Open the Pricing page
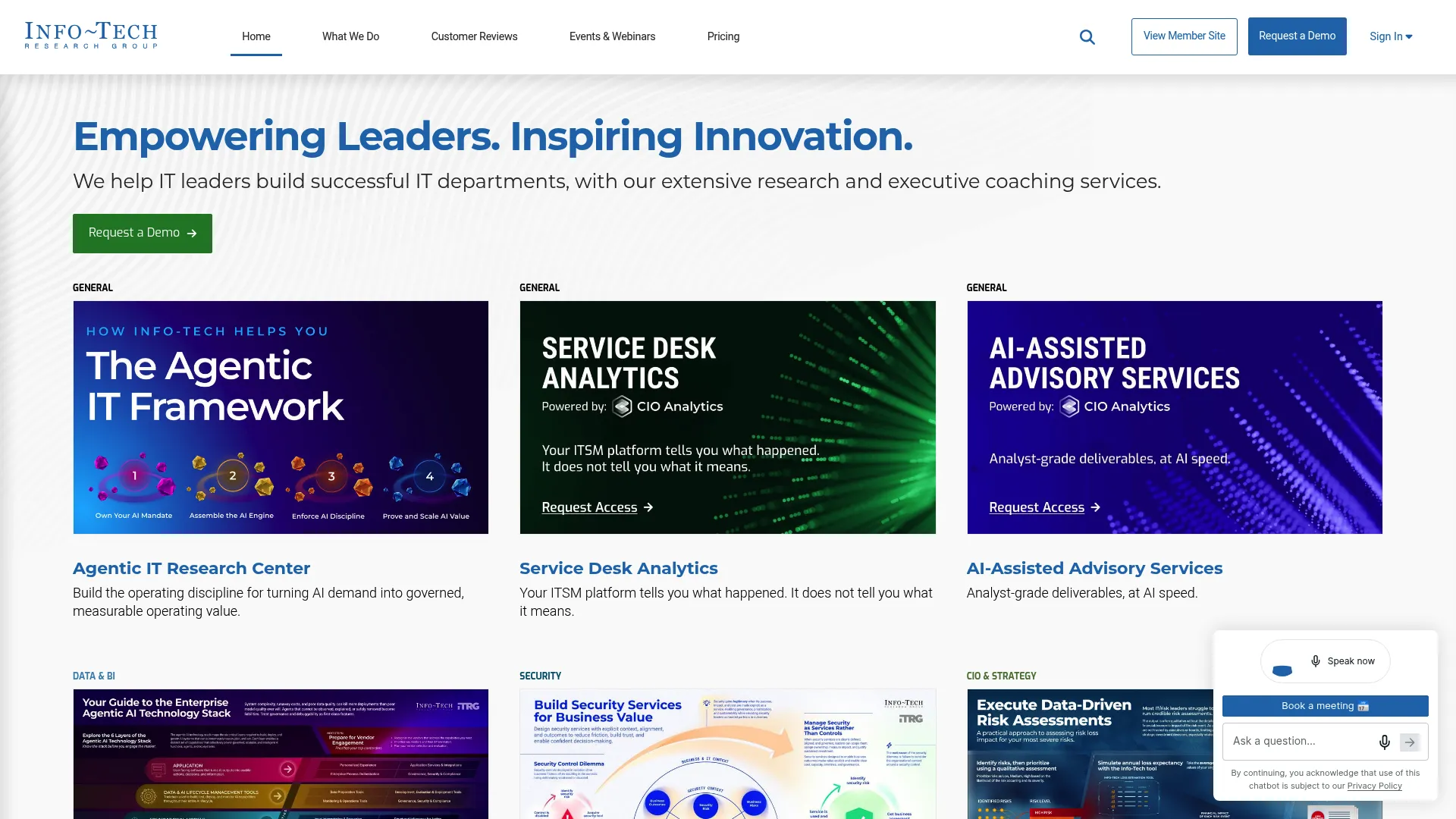The width and height of the screenshot is (1456, 819). point(723,36)
